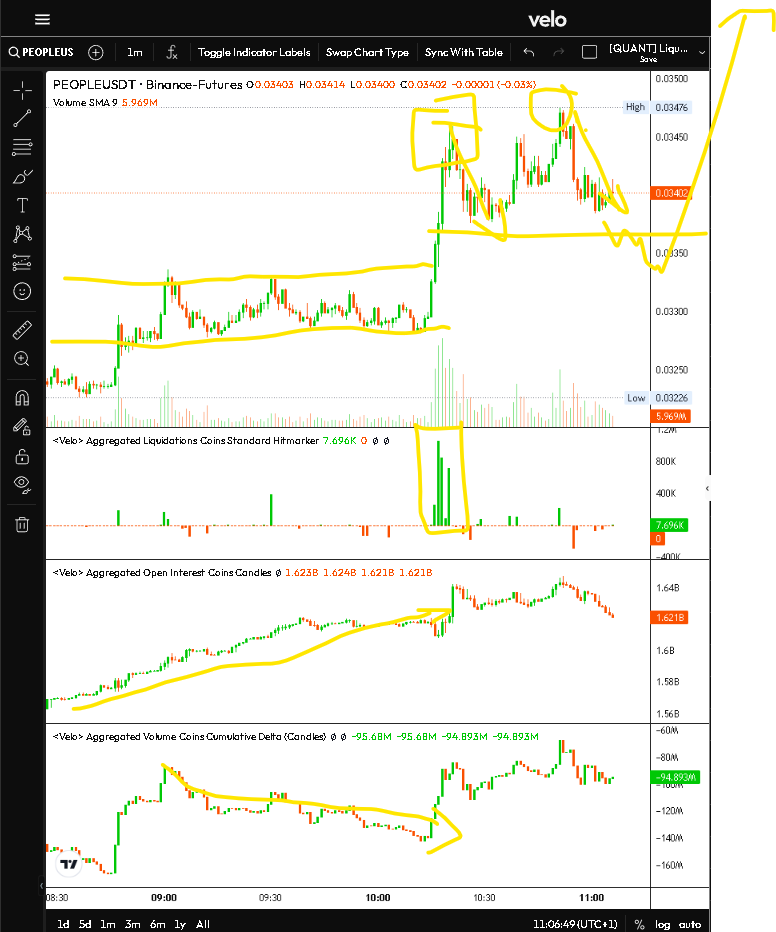The image size is (776, 932).
Task: Undo the last chart action
Action: [529, 52]
